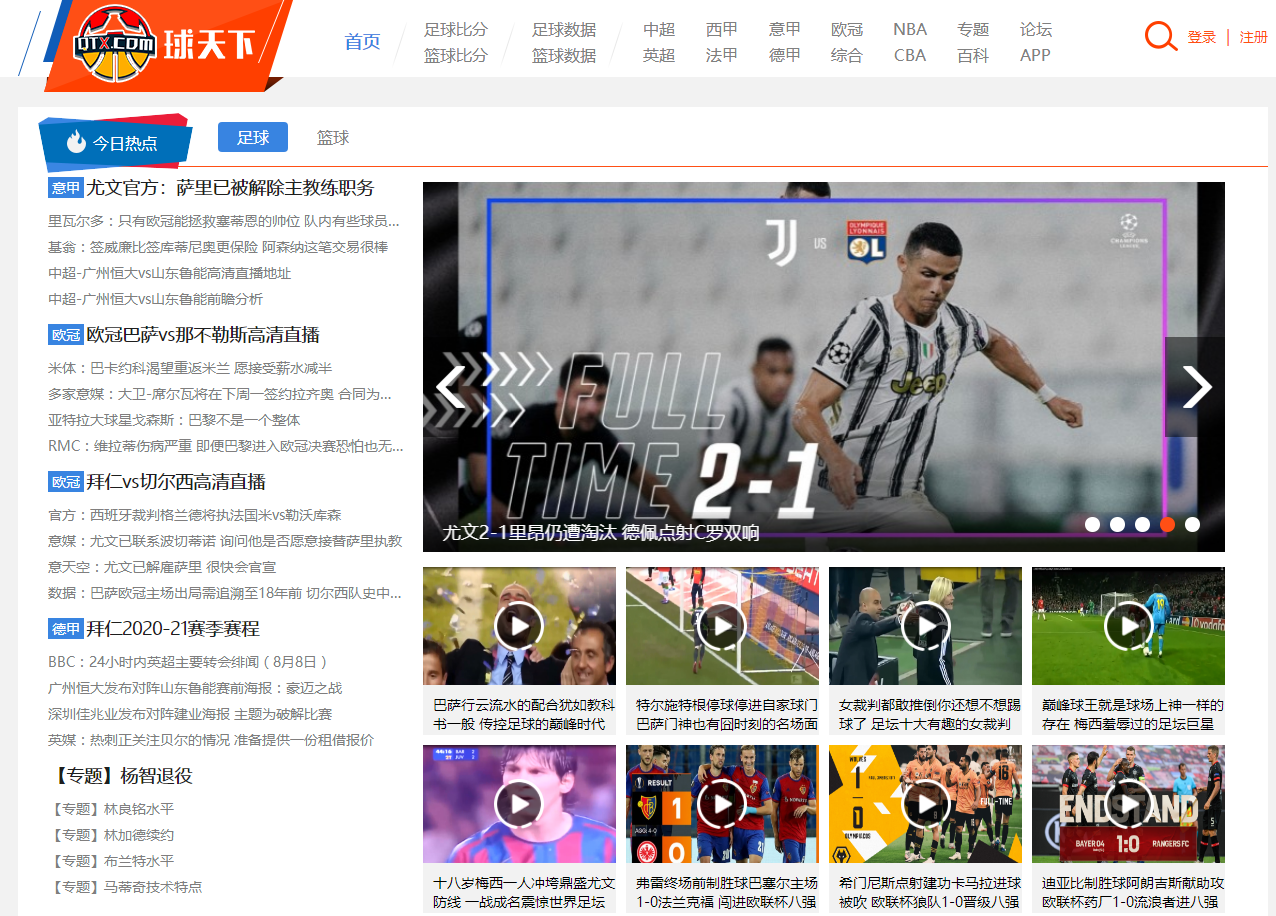Open the NBA navigation item
Screen dimensions: 1276x916
pyautogui.click(x=910, y=29)
